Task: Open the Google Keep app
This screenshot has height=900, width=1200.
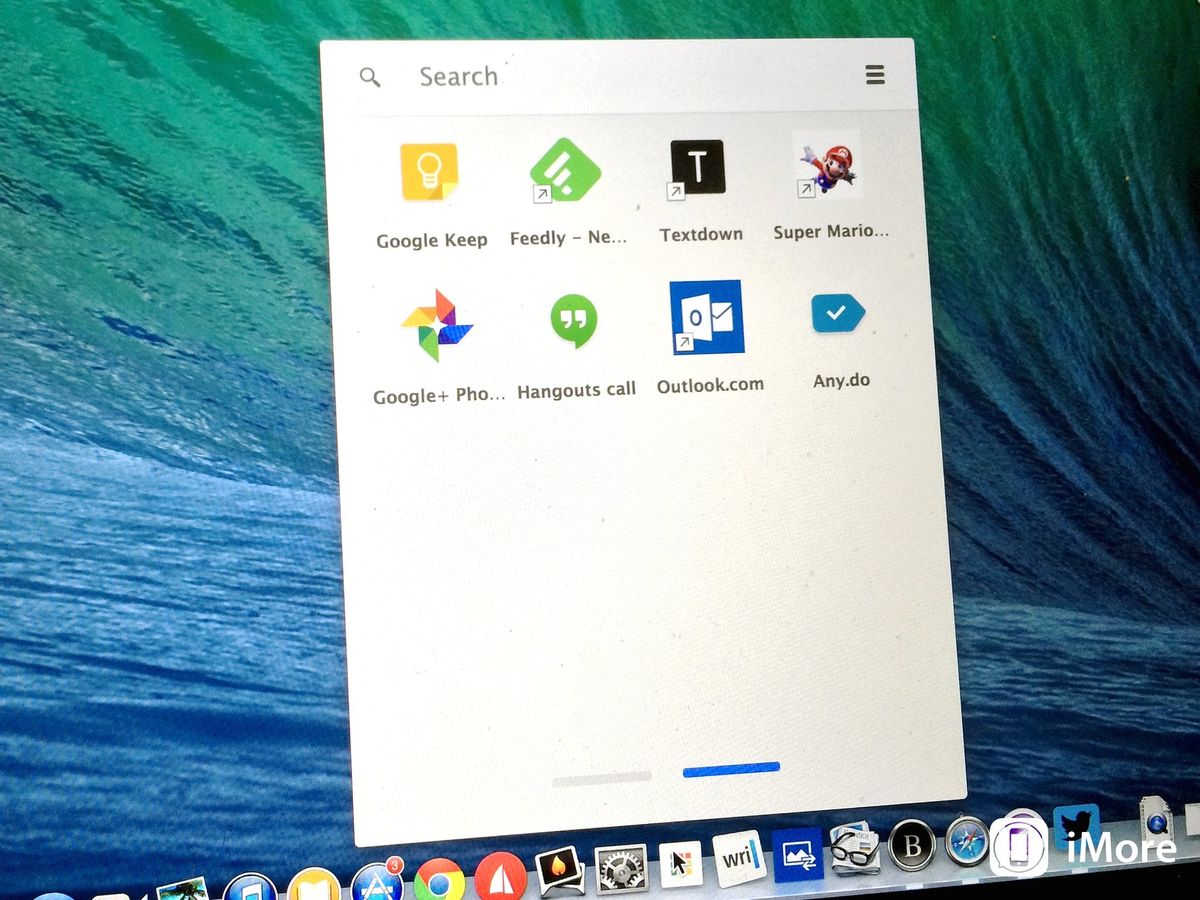Action: coord(430,168)
